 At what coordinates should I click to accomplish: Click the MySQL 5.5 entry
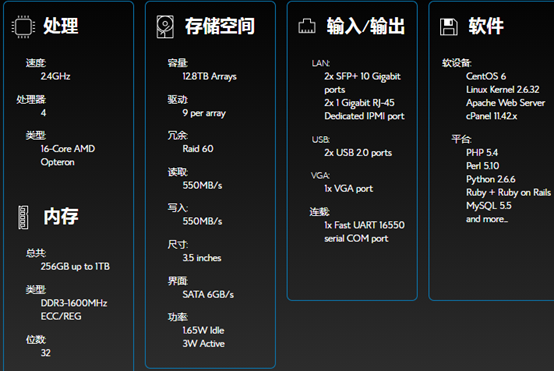pos(489,206)
